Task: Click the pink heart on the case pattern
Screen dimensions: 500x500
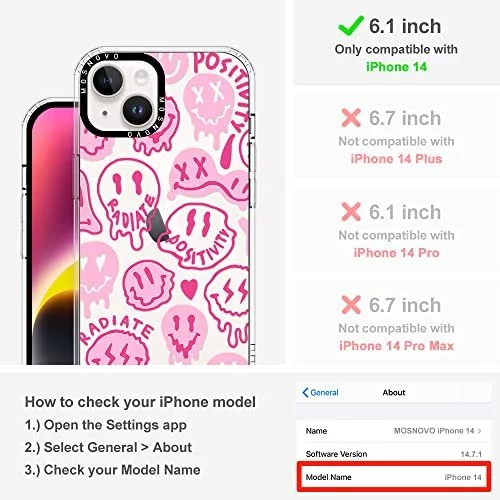Action: point(189,288)
